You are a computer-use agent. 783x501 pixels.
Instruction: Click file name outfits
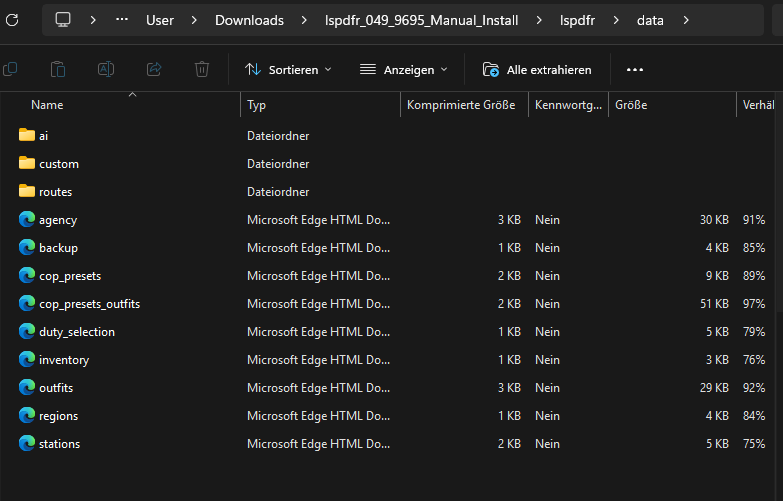click(x=56, y=388)
